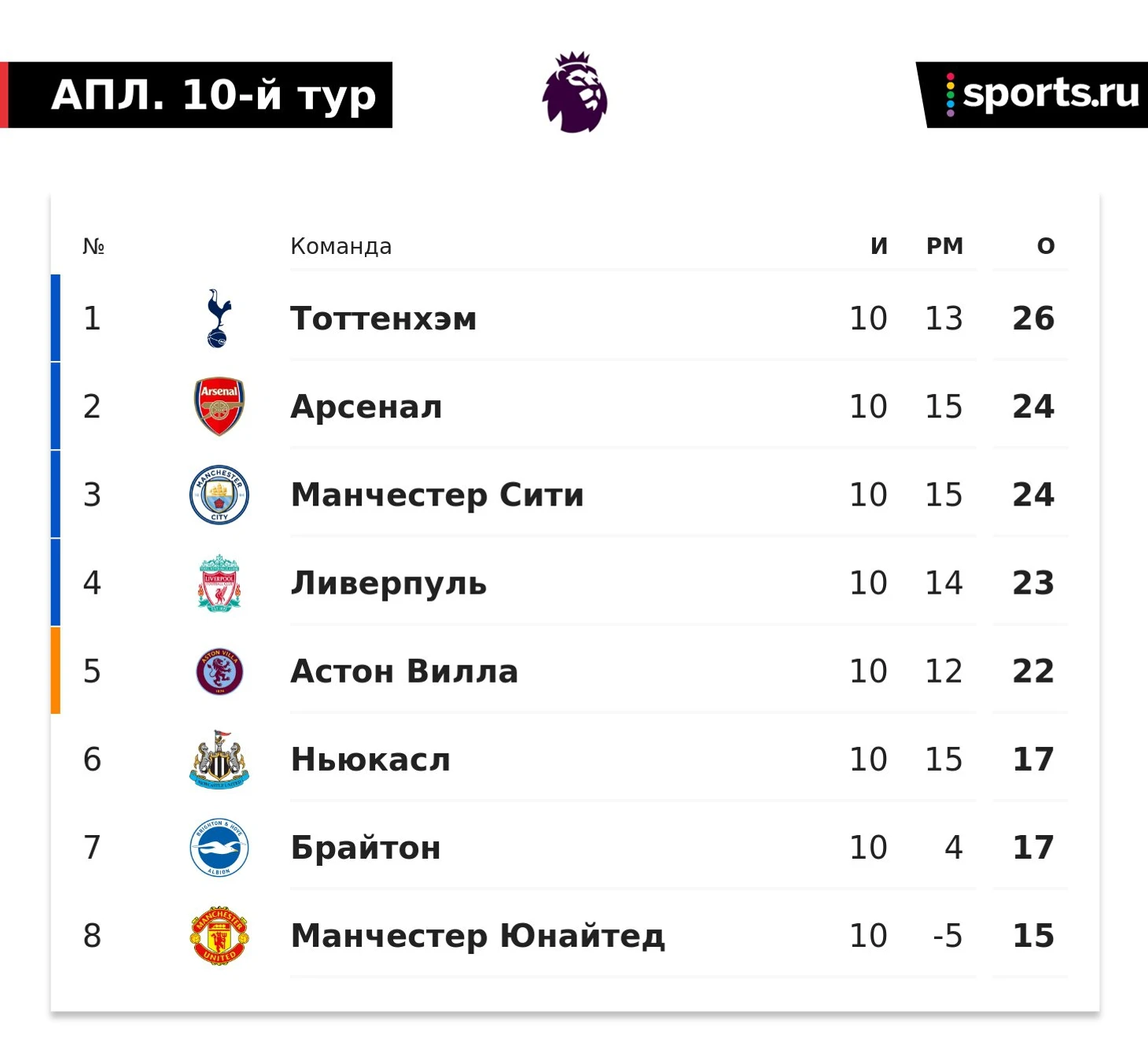
Task: Click the О points column header
Action: [1046, 246]
